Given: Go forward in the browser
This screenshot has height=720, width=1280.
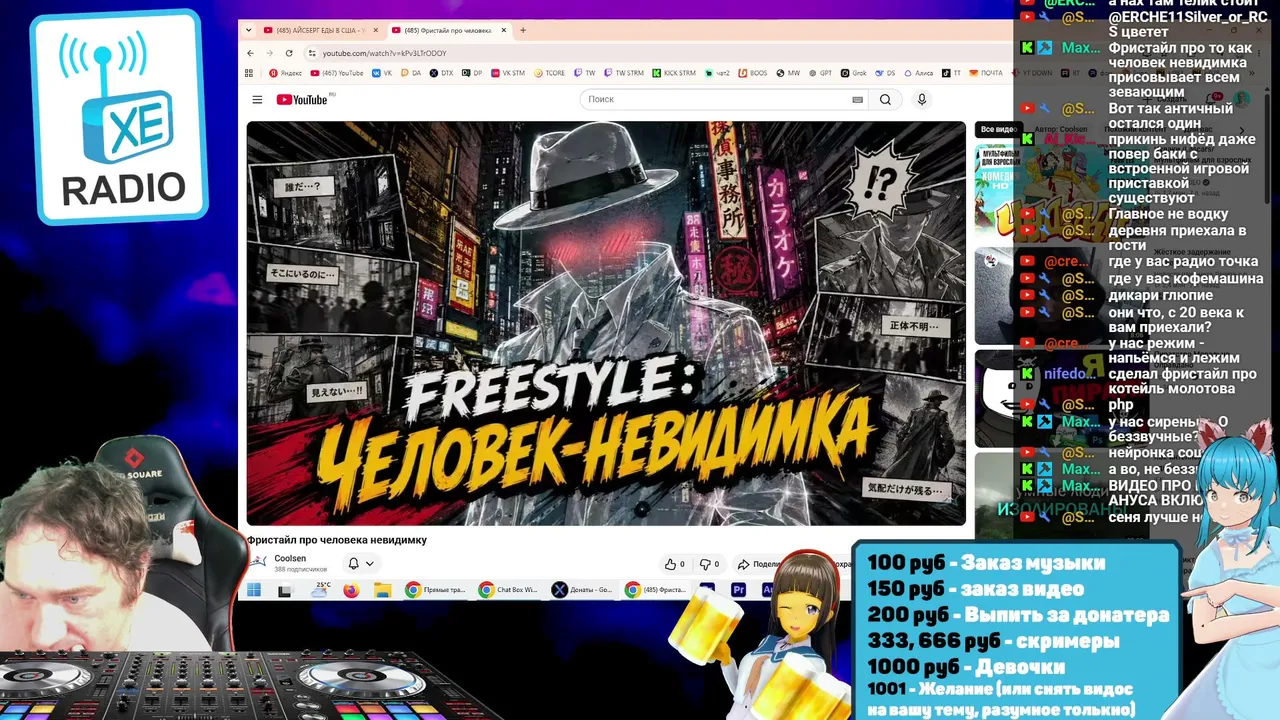Looking at the screenshot, I should pos(271,53).
